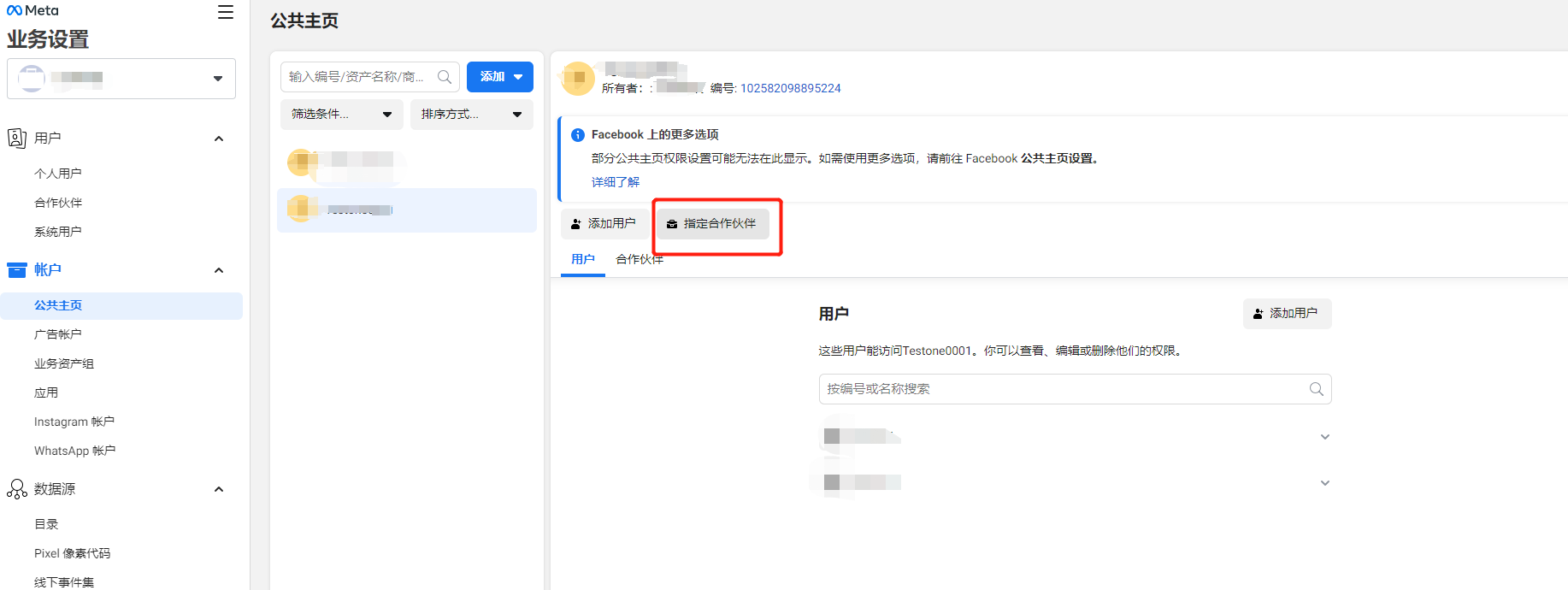The image size is (1568, 590).
Task: Select 公共主页 in the sidebar
Action: pos(121,305)
